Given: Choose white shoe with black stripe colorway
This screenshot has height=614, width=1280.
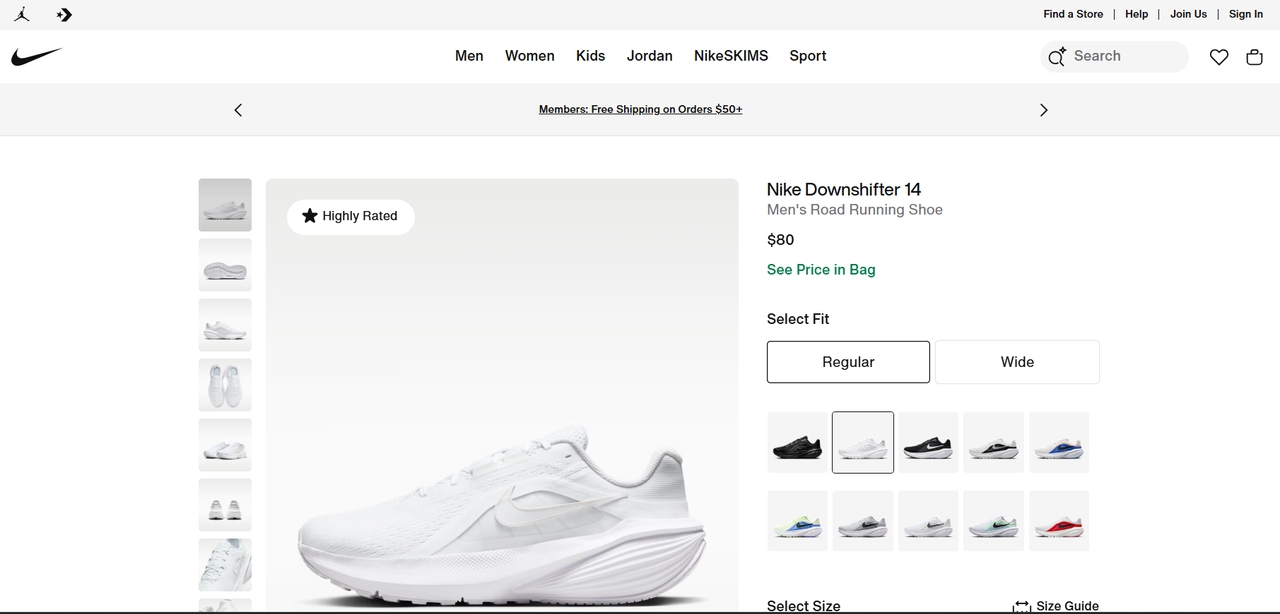Looking at the screenshot, I should (993, 442).
